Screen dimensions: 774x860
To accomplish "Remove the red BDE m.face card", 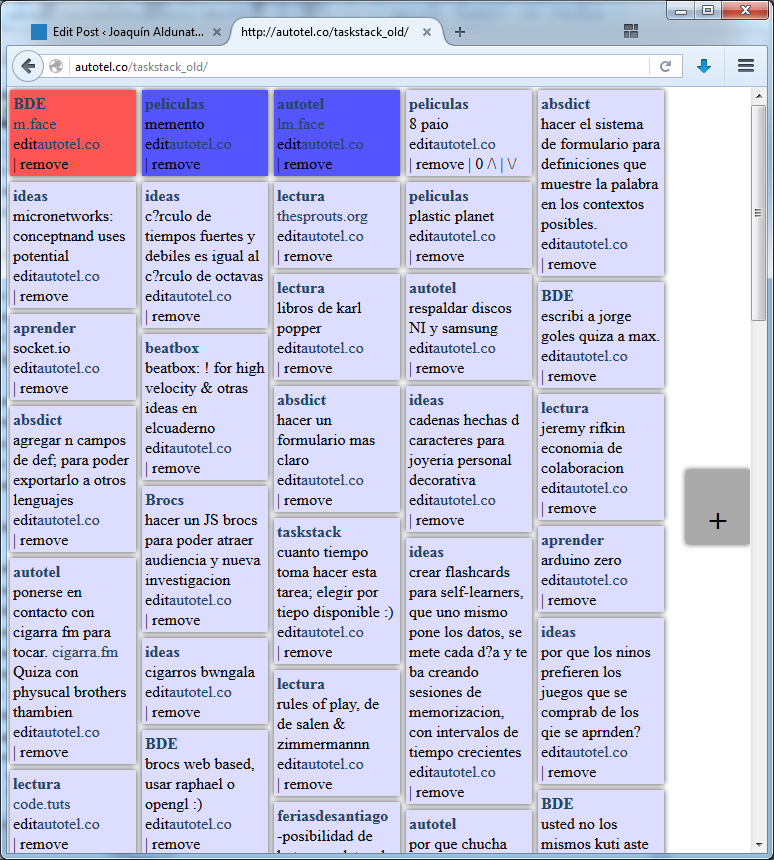I will [x=44, y=164].
